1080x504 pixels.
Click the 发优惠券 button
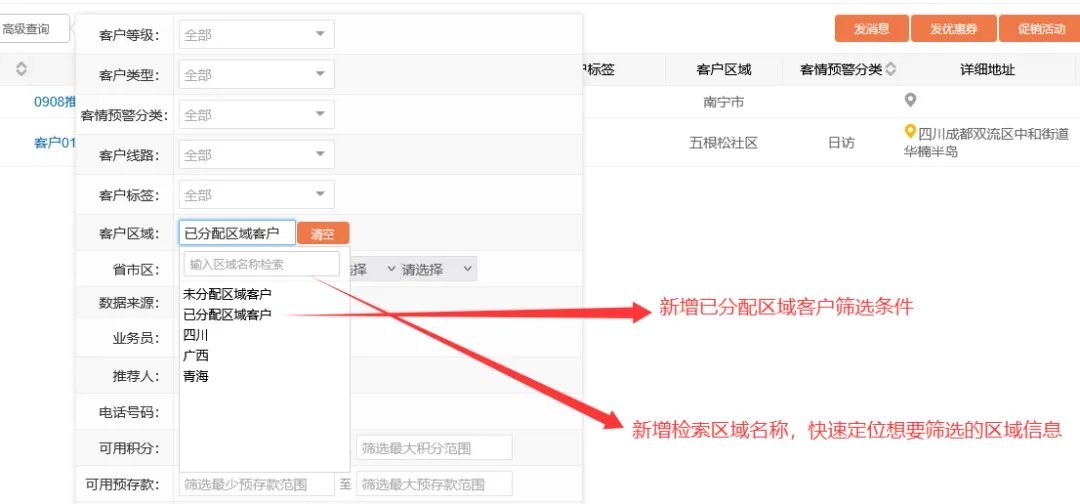pyautogui.click(x=954, y=29)
